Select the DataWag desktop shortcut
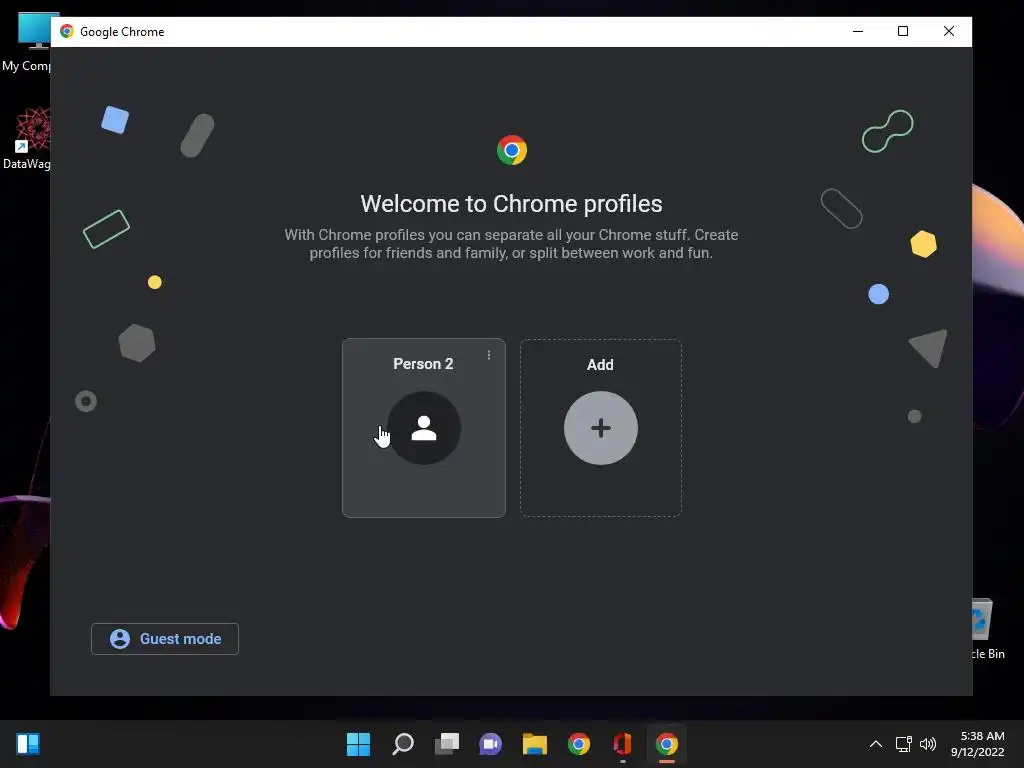The height and width of the screenshot is (768, 1024). coord(26,138)
